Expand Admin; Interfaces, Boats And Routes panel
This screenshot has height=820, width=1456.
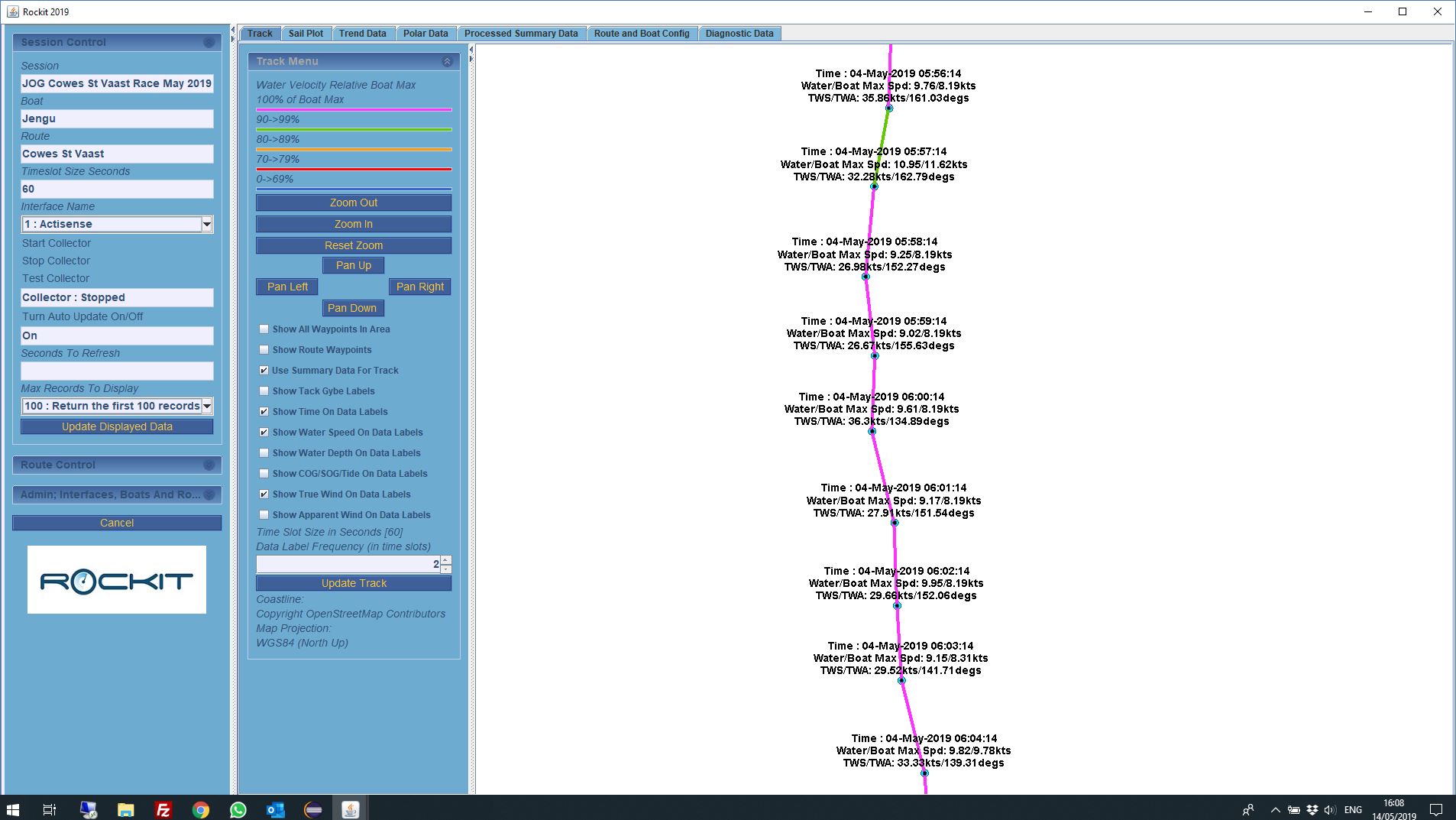click(x=209, y=494)
